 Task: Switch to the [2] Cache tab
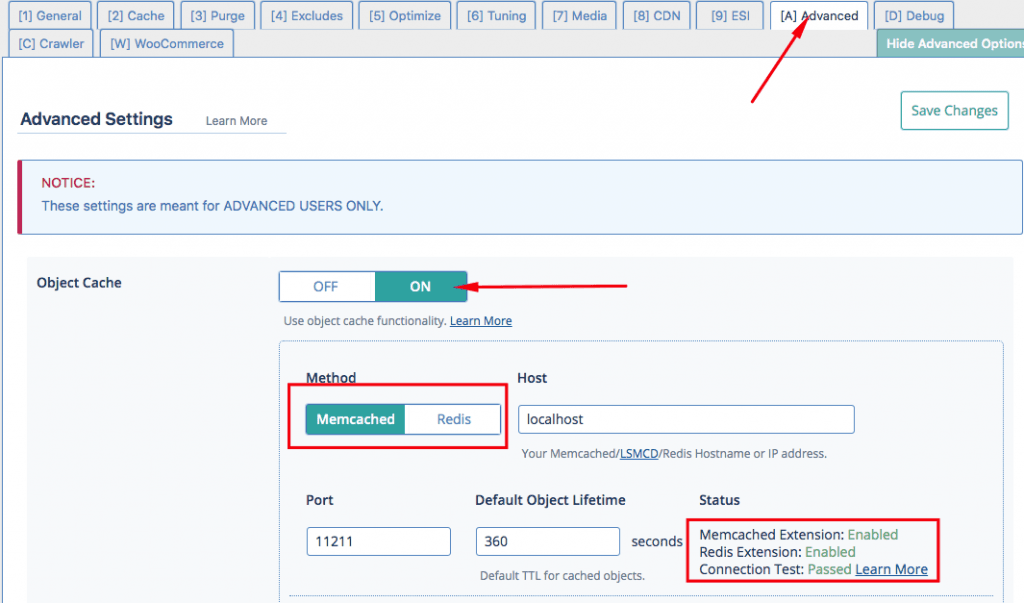(137, 16)
